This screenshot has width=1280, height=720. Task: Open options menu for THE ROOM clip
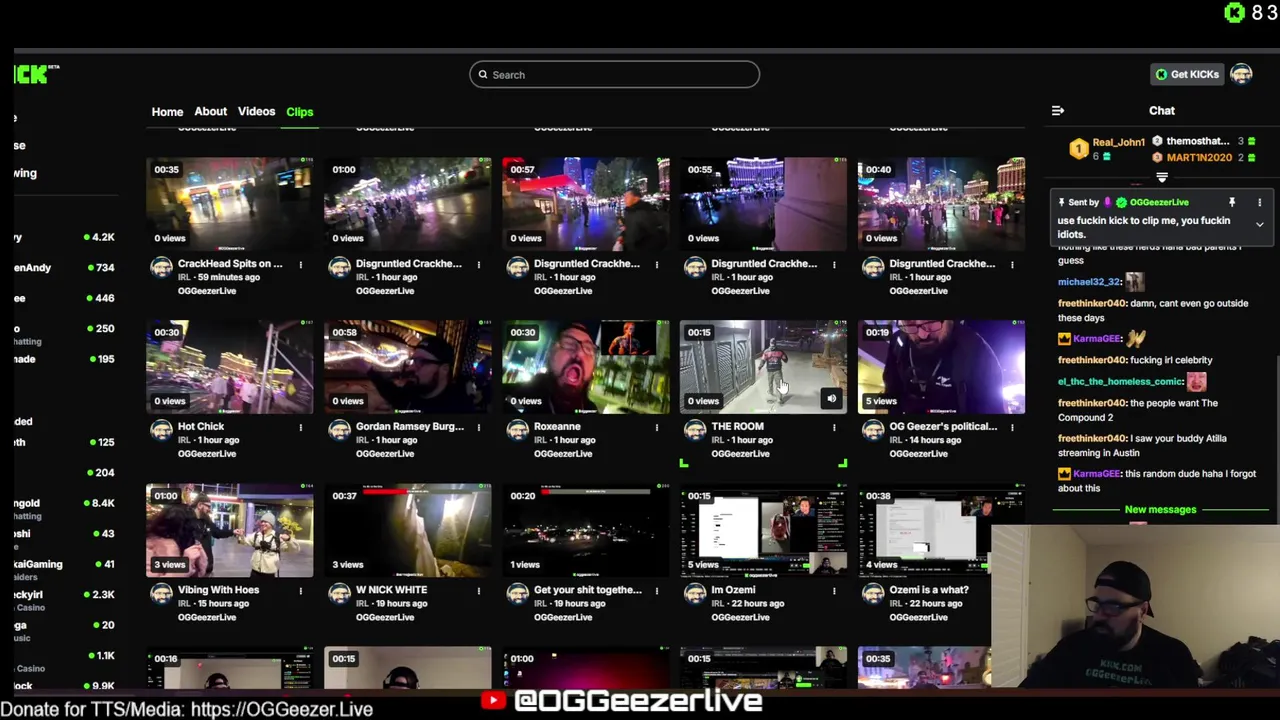[834, 427]
